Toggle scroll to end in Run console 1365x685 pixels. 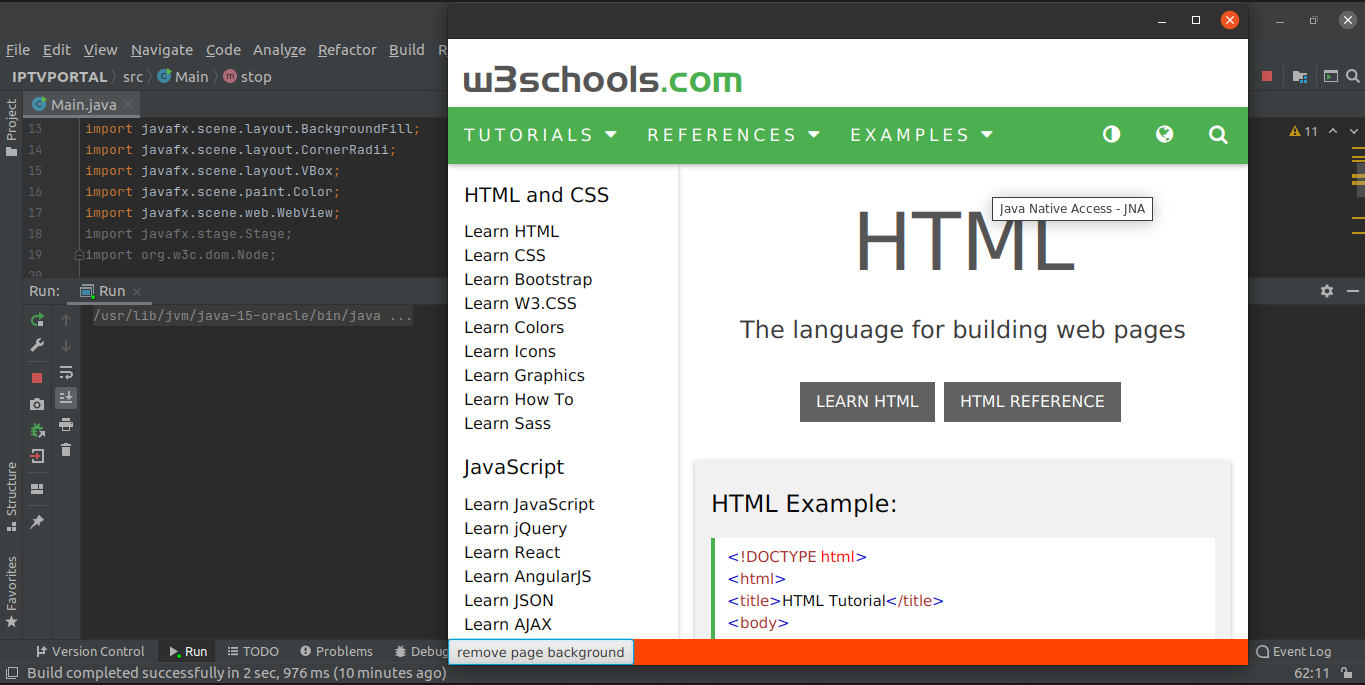click(x=66, y=398)
